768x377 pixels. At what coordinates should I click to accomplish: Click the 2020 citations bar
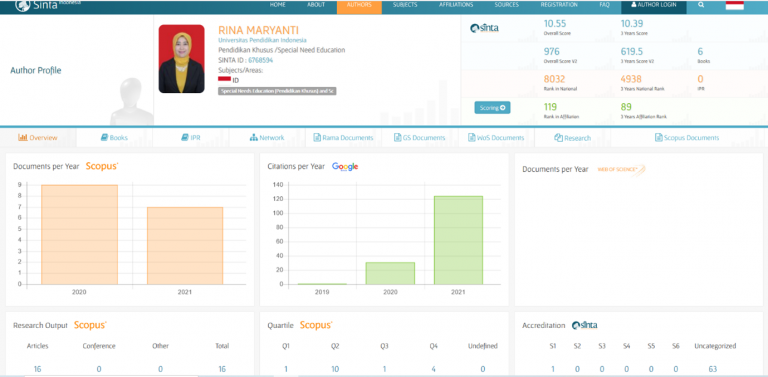(390, 273)
